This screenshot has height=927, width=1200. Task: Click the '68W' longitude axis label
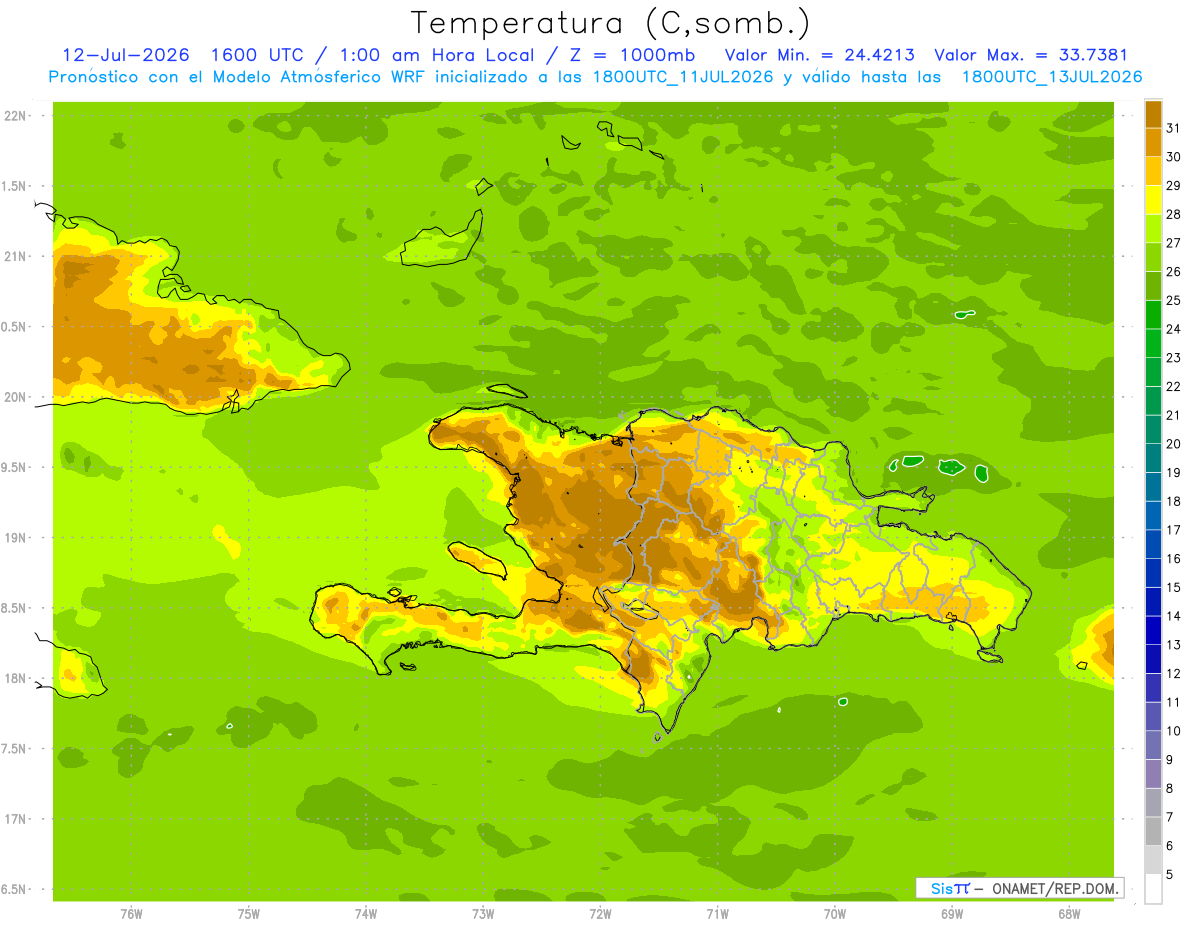[1069, 914]
